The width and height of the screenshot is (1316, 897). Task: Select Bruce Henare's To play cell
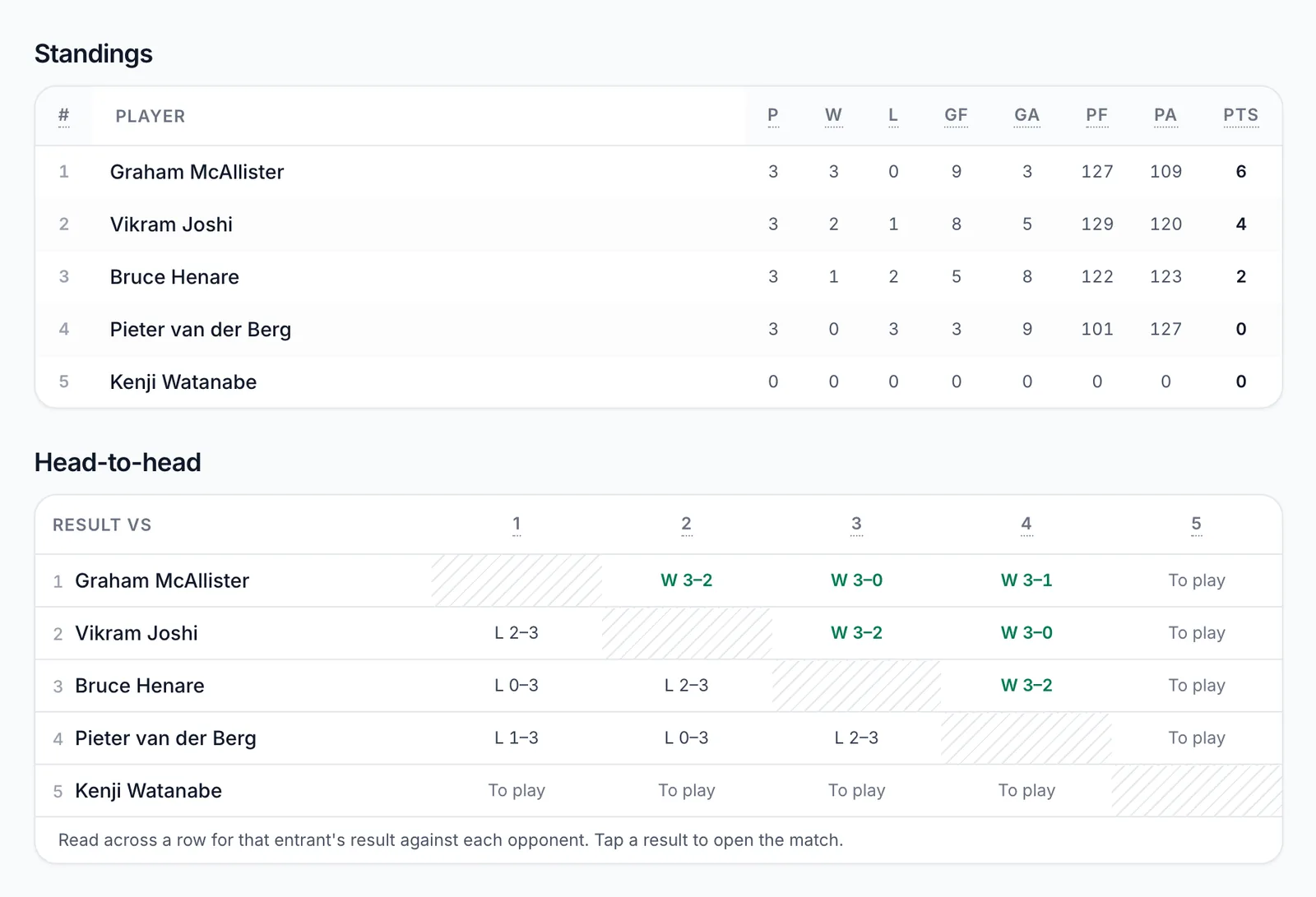1197,686
